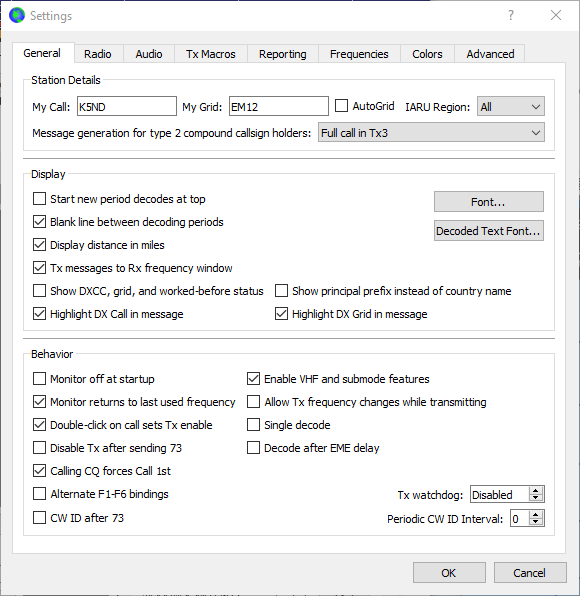The image size is (580, 596).
Task: Confirm settings with the OK button
Action: [x=449, y=573]
